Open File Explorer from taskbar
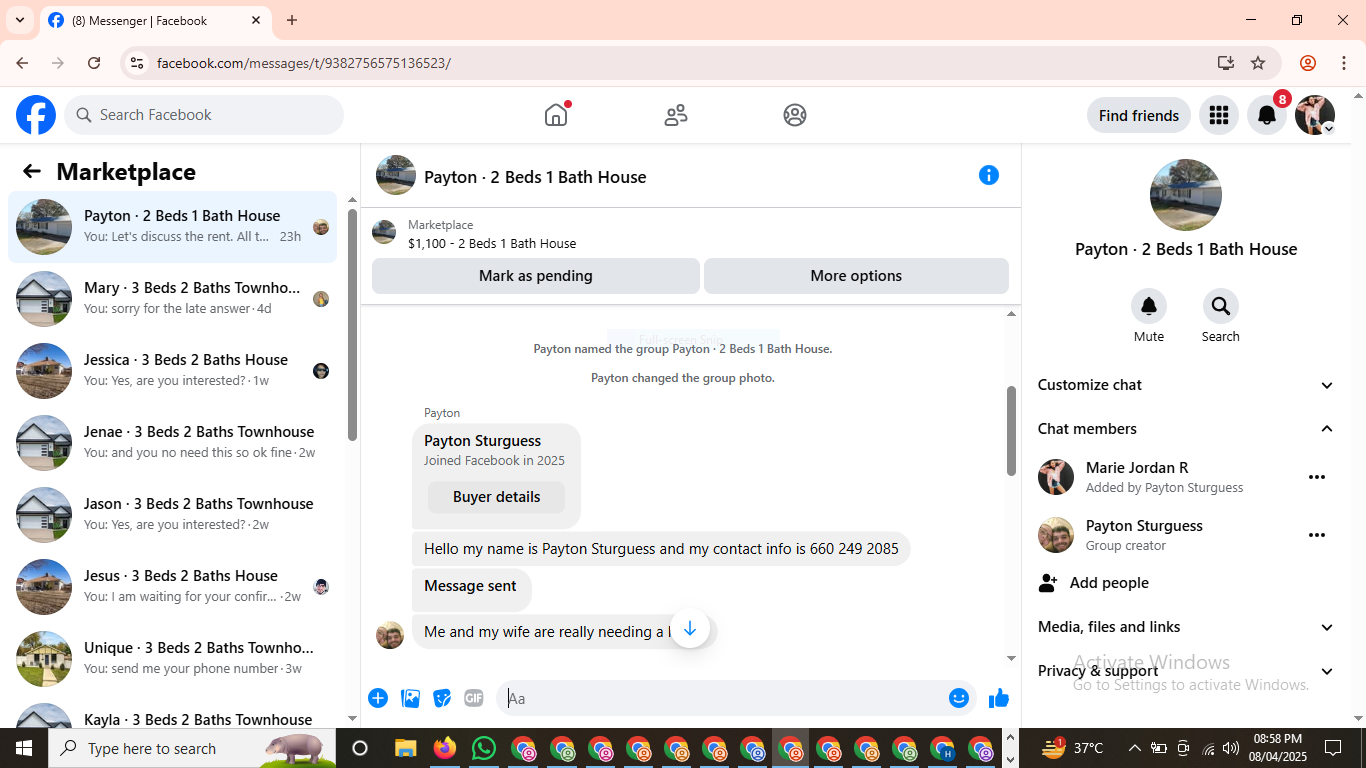 coord(405,748)
